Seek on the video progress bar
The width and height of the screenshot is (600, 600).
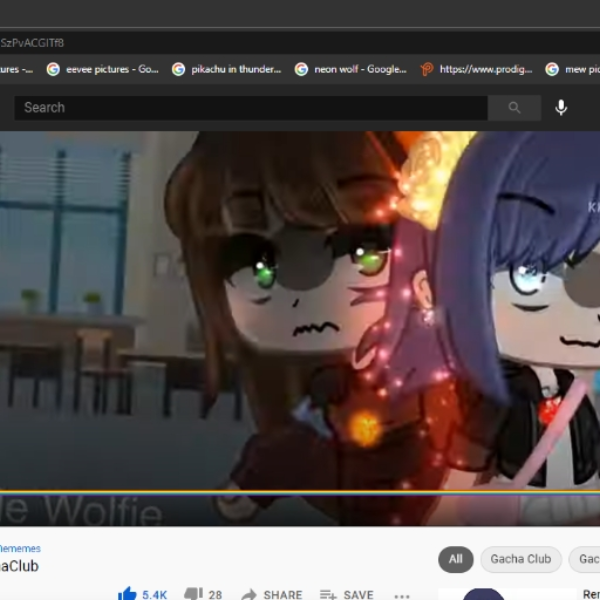[x=300, y=492]
